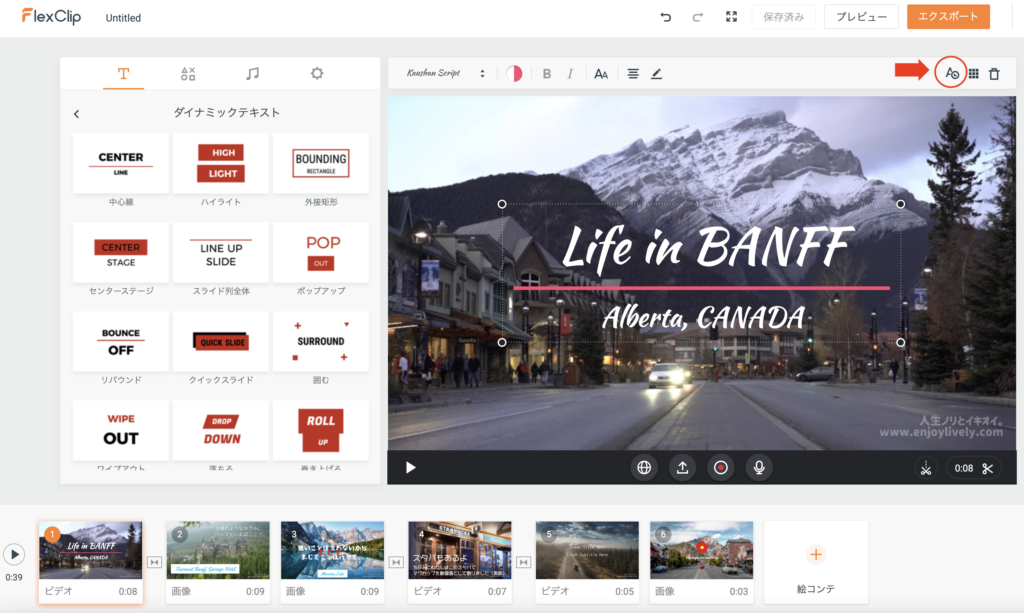The height and width of the screenshot is (613, 1024).
Task: Click the Untitled project name
Action: (x=123, y=18)
